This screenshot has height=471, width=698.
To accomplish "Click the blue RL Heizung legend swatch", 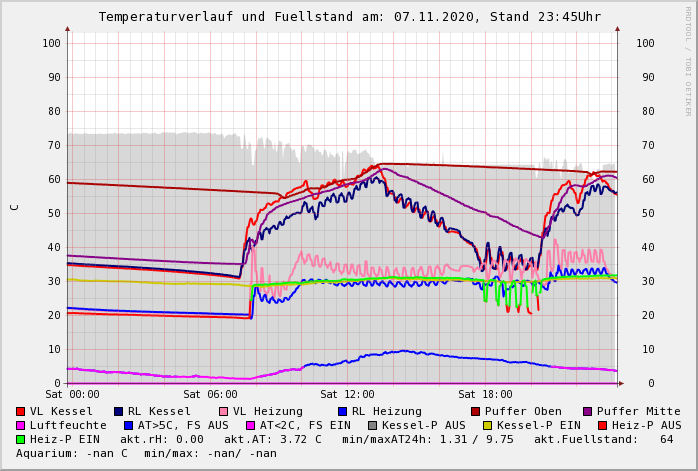I will point(342,411).
